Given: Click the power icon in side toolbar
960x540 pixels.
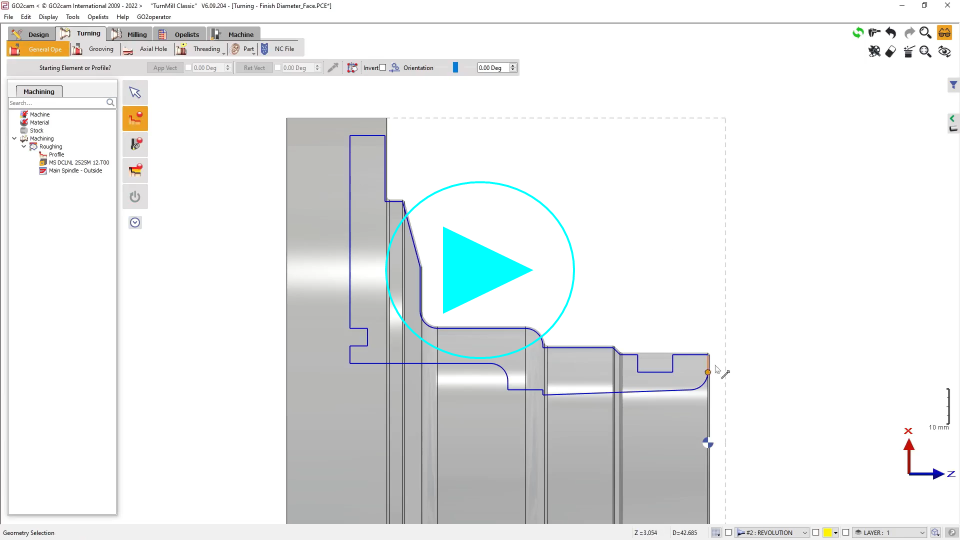Looking at the screenshot, I should 135,197.
